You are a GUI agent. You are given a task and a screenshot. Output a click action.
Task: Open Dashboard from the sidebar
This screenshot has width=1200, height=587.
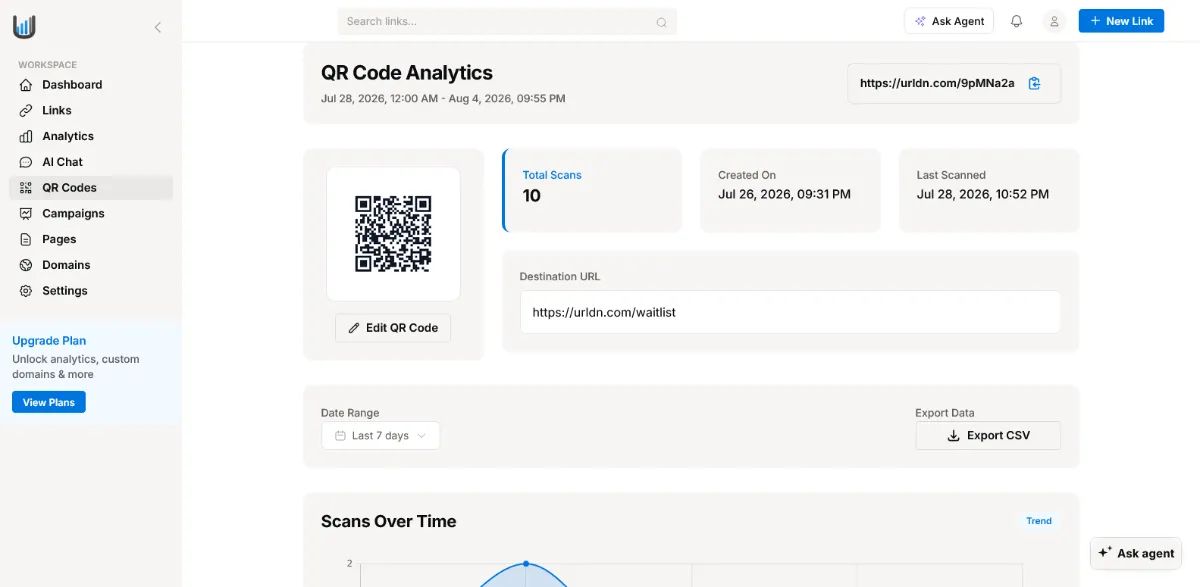point(90,85)
